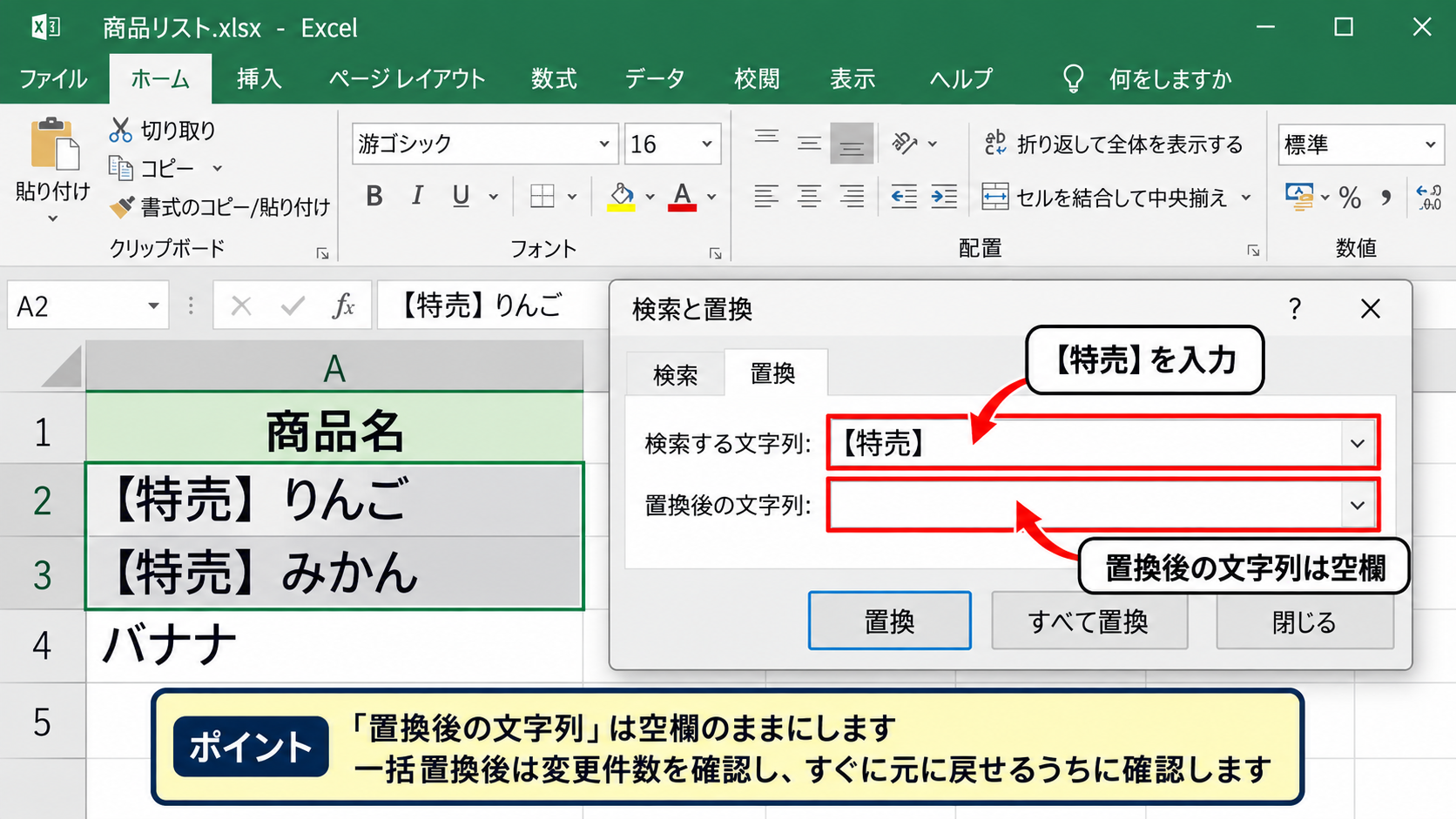
Task: Select cell containing バナナ
Action: [334, 646]
